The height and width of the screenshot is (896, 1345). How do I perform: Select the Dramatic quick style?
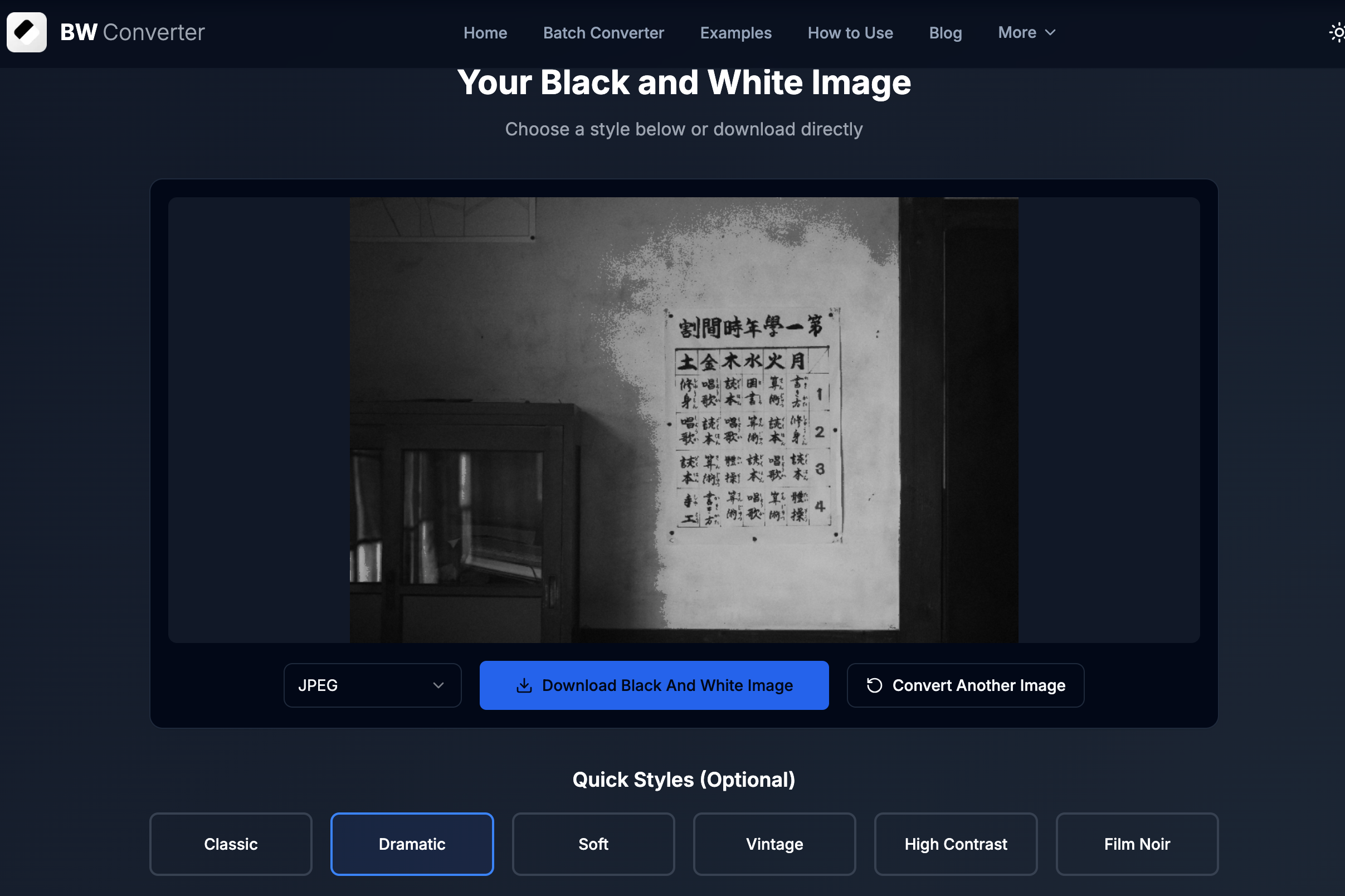click(412, 844)
